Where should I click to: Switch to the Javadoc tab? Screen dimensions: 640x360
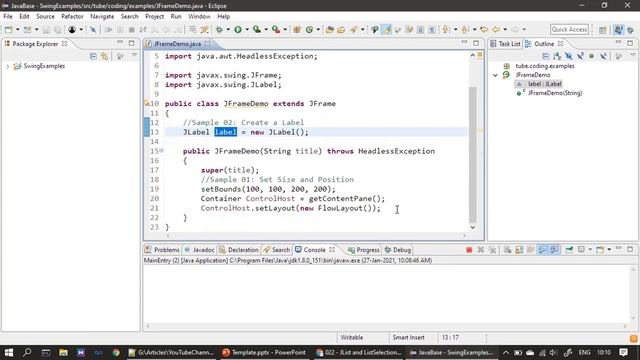click(199, 250)
